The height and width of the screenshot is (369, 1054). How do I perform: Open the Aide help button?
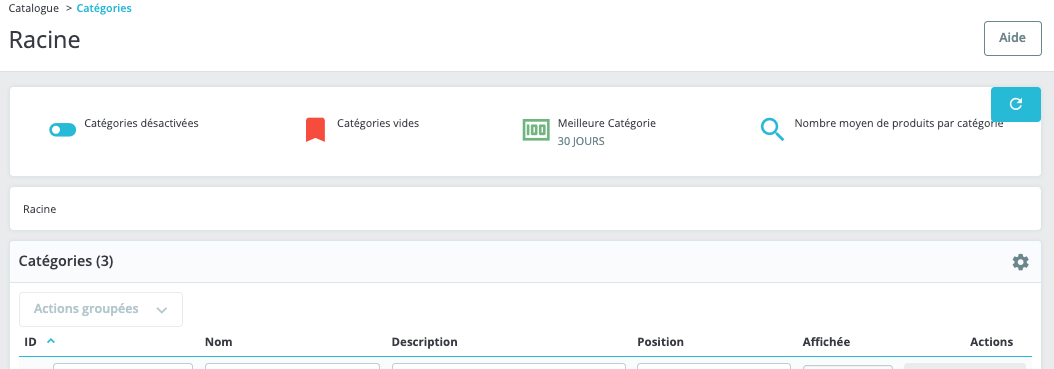1012,38
